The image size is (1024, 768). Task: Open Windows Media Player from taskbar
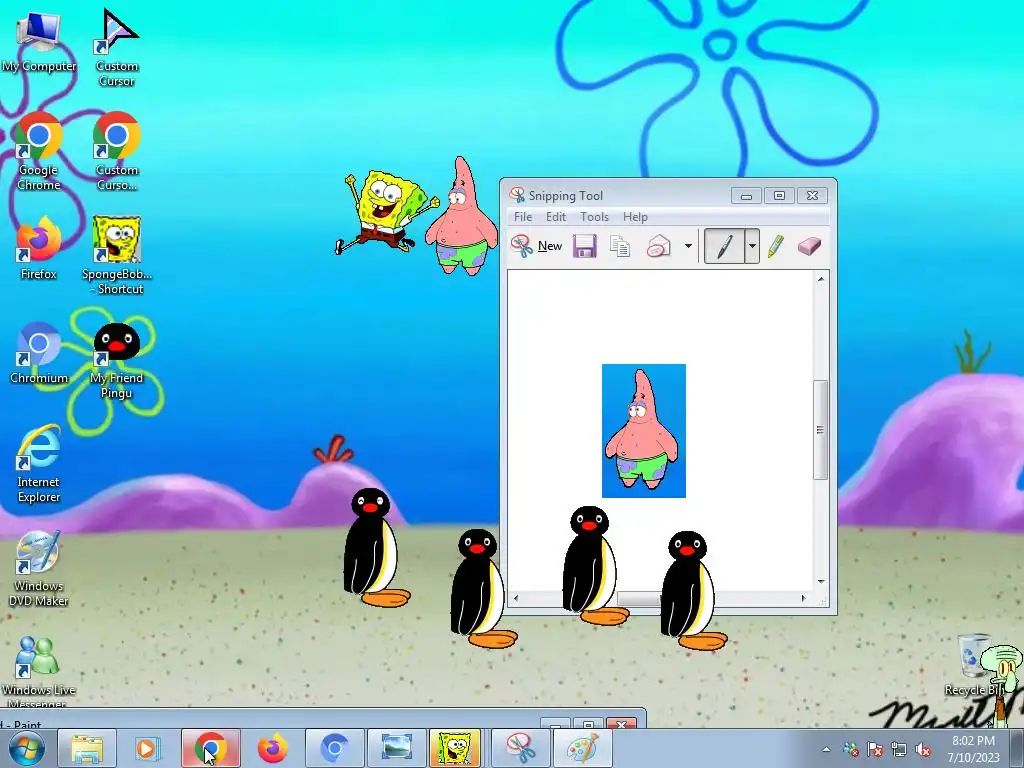[x=148, y=748]
